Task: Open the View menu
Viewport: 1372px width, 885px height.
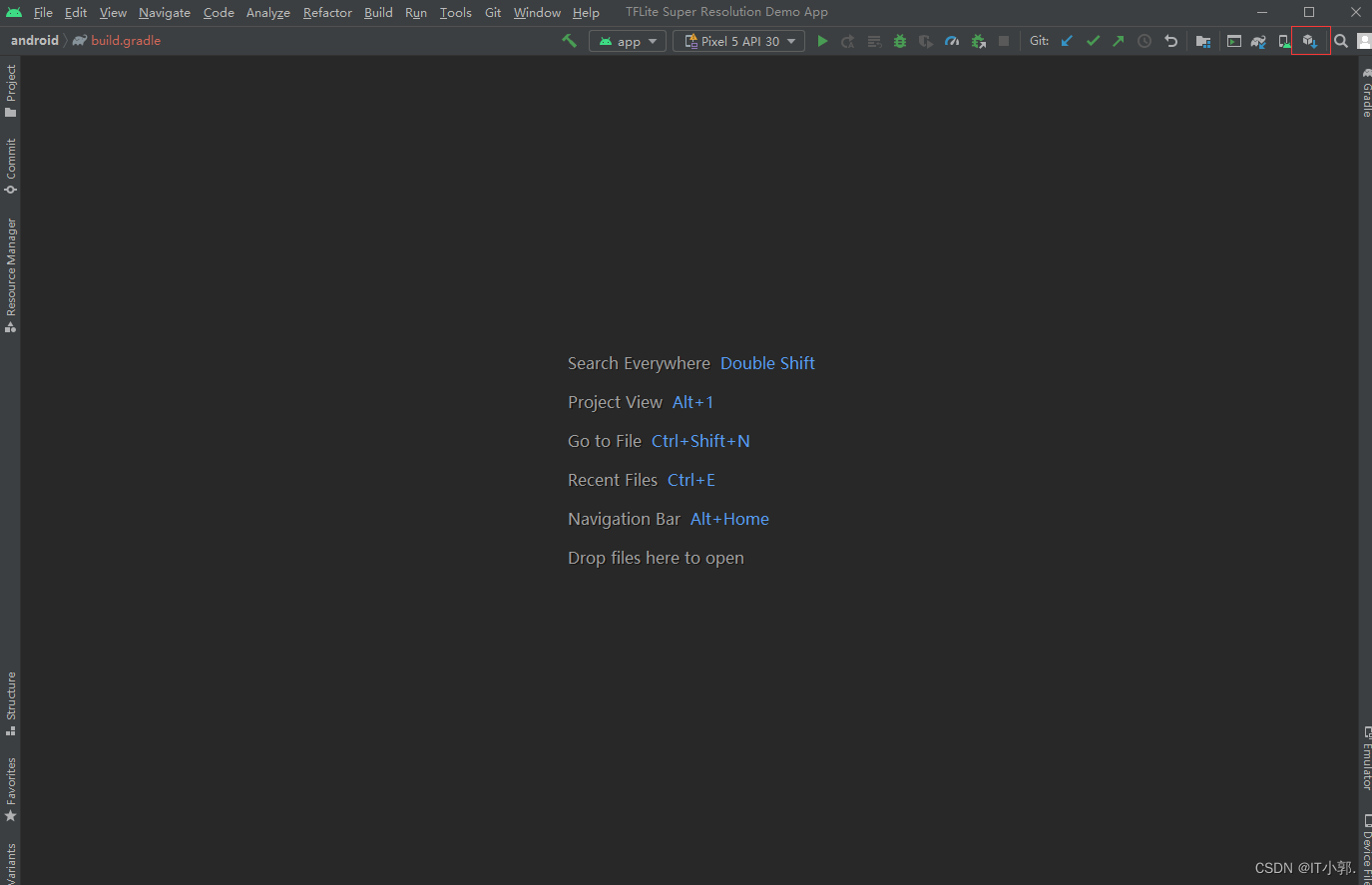Action: tap(113, 13)
